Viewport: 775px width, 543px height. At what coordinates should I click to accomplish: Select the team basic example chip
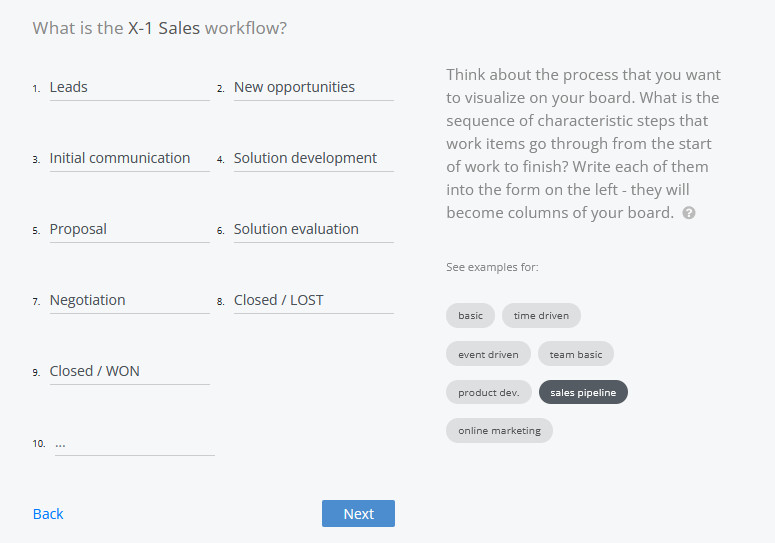click(x=576, y=354)
